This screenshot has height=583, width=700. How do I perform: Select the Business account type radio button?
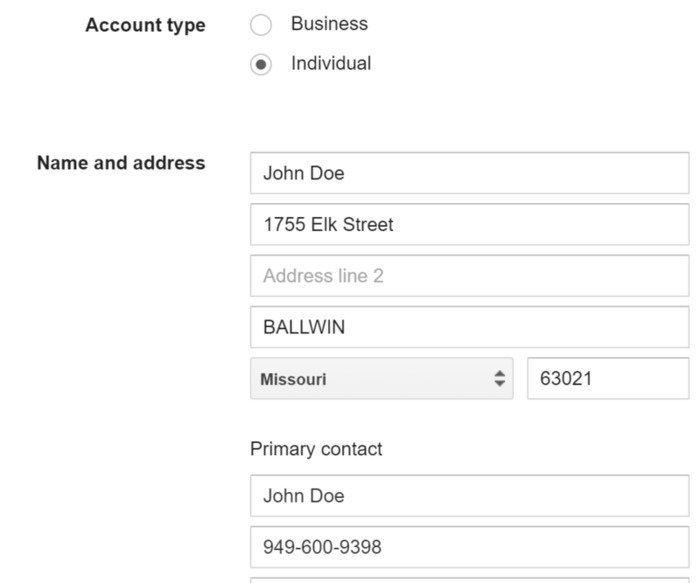261,25
